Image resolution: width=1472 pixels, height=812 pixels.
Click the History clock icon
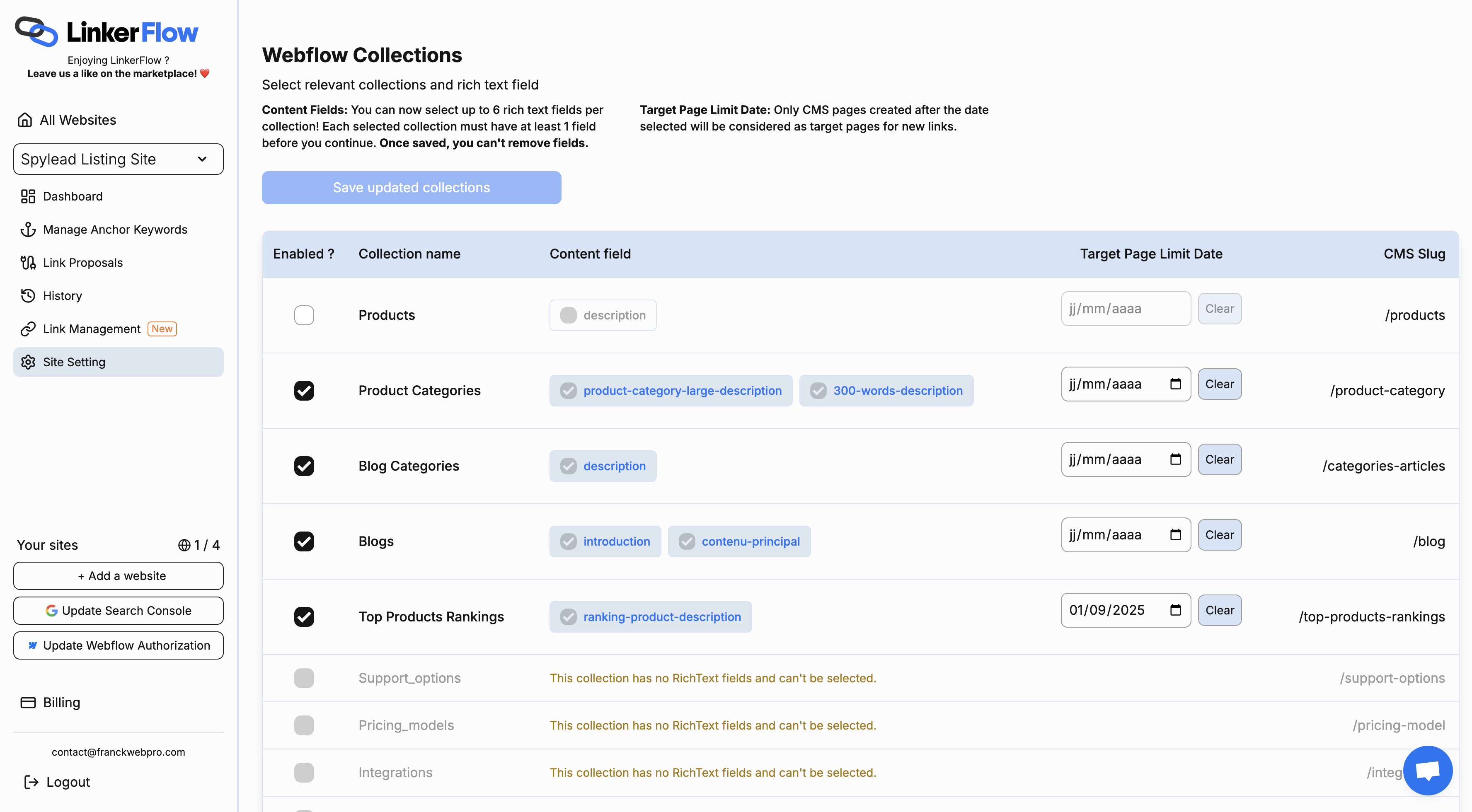[x=28, y=295]
